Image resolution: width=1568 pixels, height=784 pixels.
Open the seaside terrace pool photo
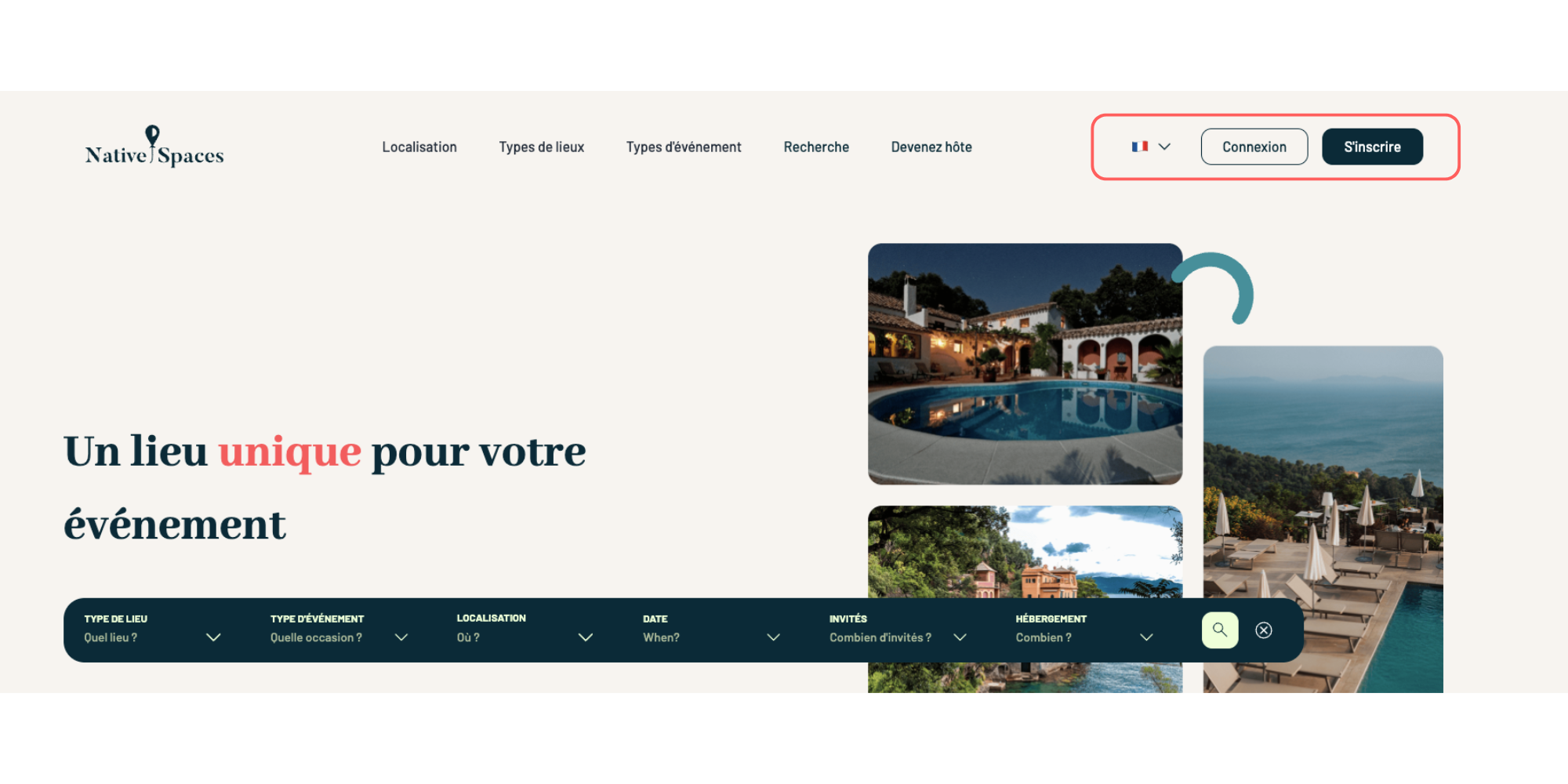coord(1323,519)
